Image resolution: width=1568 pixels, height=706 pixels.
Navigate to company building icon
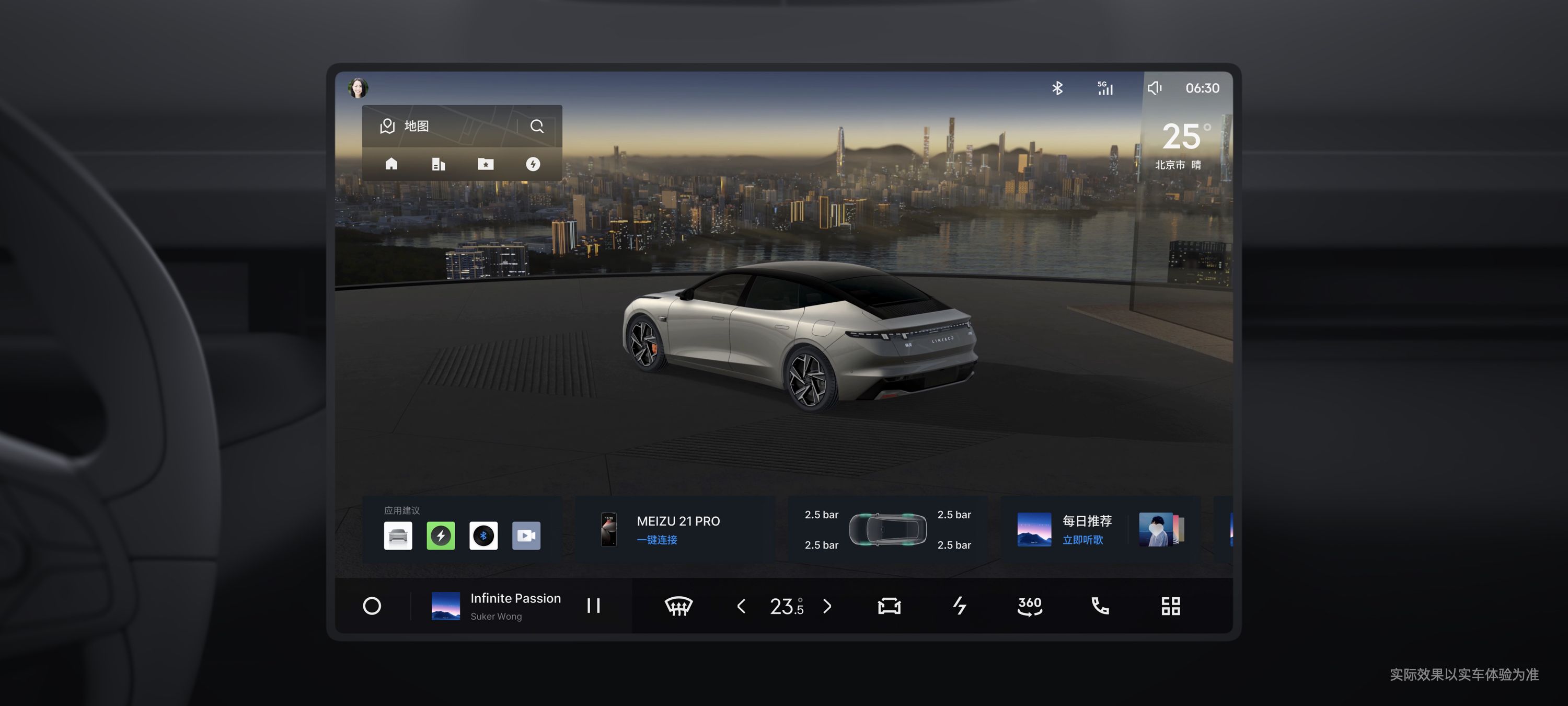[x=439, y=164]
